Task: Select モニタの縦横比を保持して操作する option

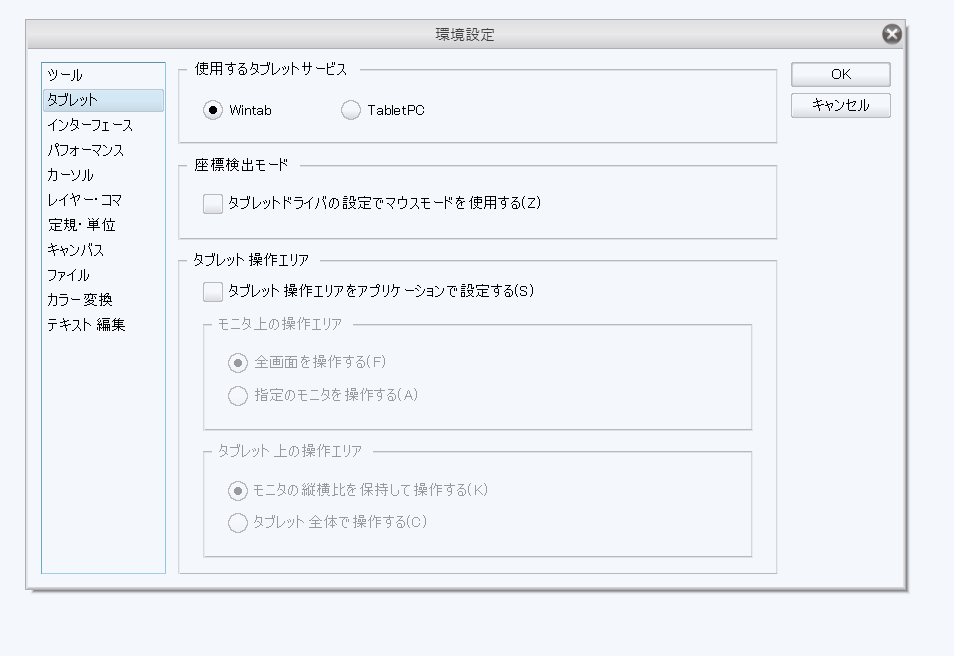Action: click(238, 490)
